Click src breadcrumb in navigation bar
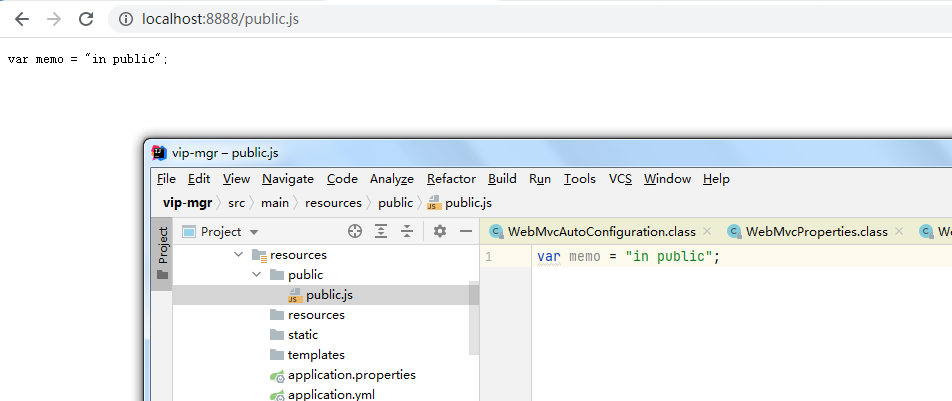Viewport: 952px width, 401px height. tap(236, 203)
